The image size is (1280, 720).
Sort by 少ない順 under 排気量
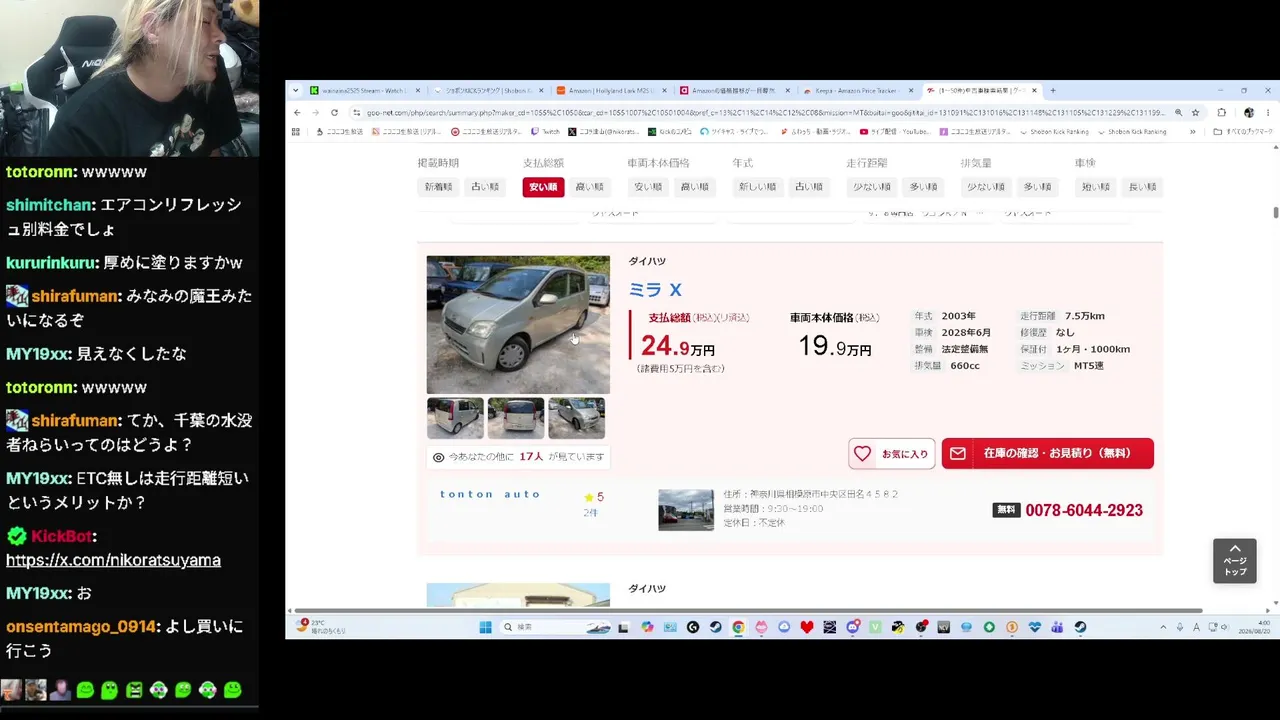[x=985, y=187]
